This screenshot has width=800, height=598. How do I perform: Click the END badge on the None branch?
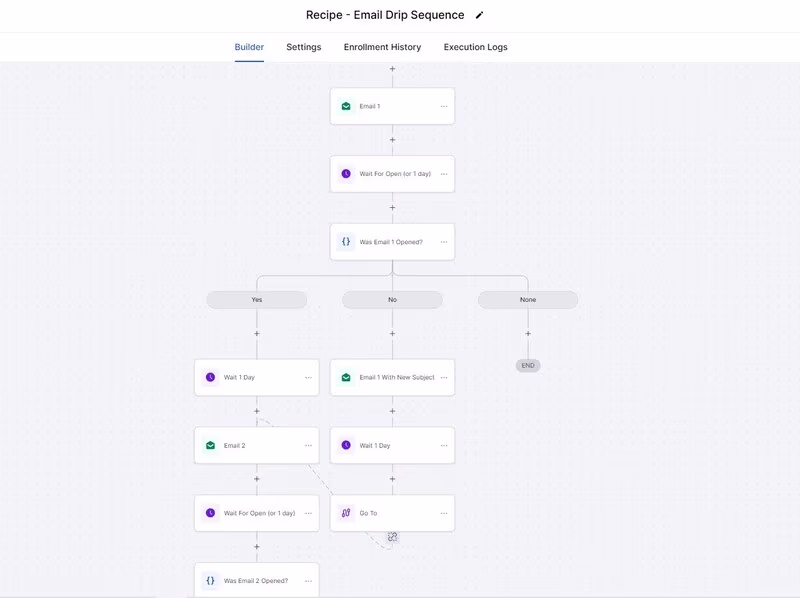click(x=527, y=365)
